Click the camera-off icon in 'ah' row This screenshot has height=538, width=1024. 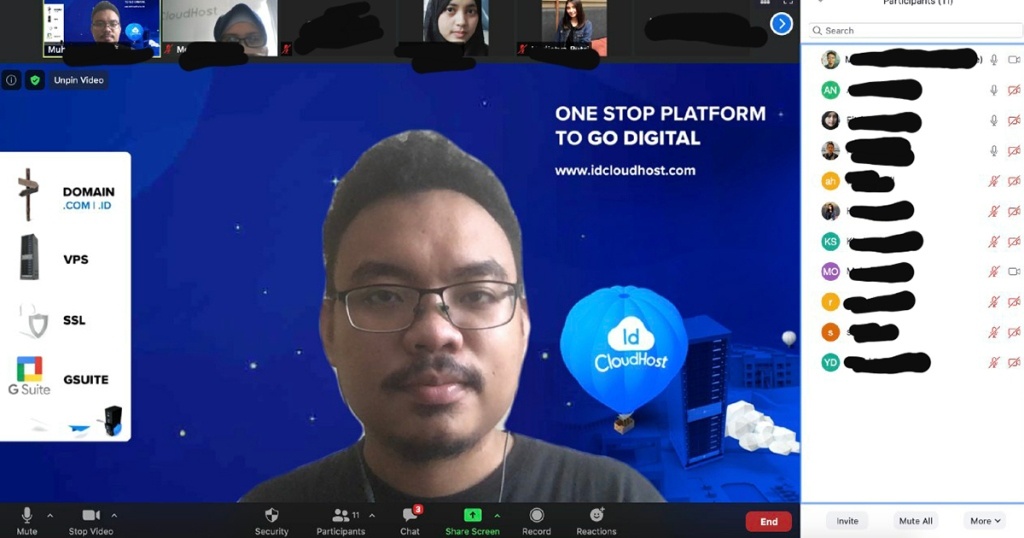point(1014,181)
